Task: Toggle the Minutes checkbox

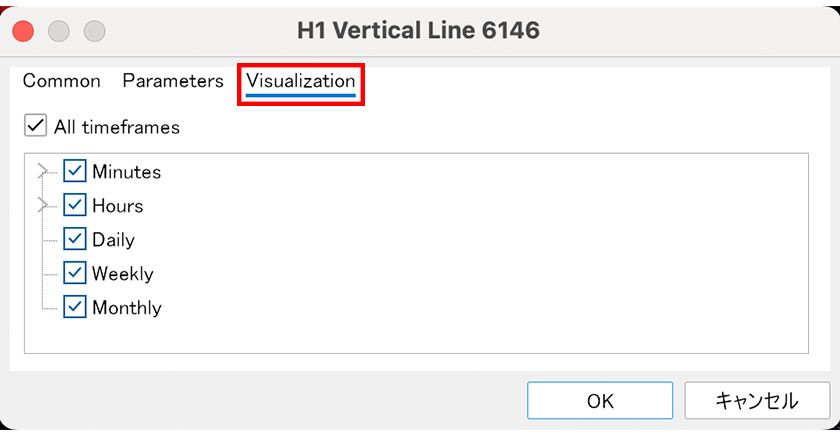Action: (x=75, y=172)
